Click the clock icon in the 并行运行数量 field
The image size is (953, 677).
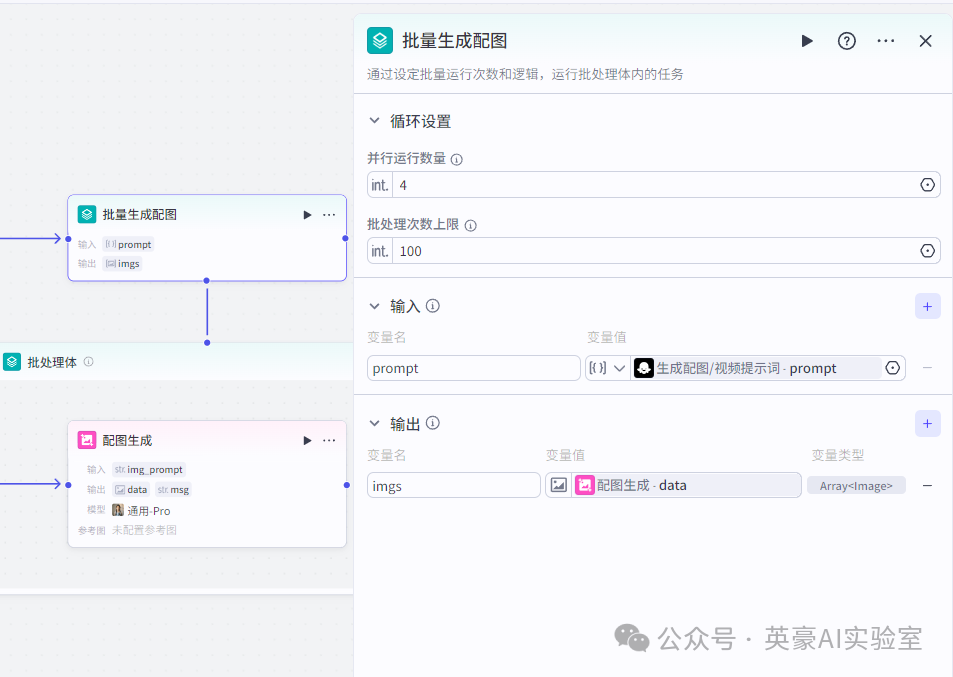click(x=926, y=184)
